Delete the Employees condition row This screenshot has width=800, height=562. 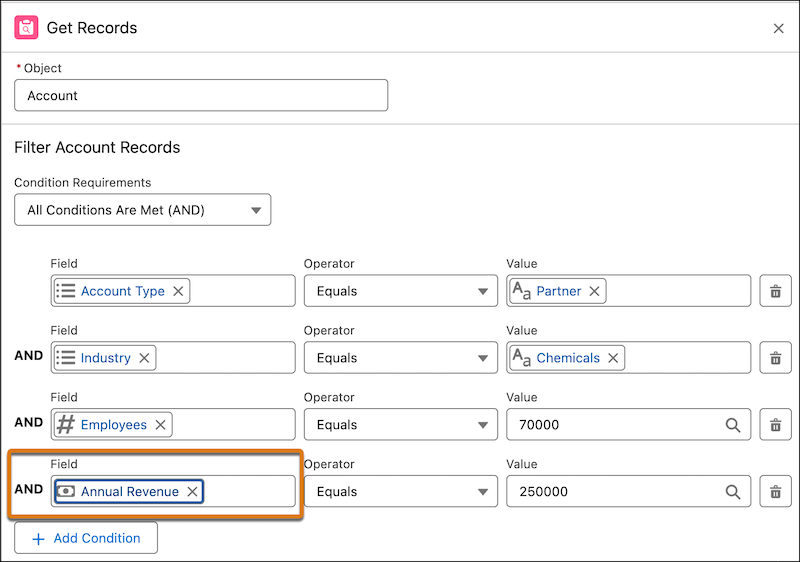coord(775,425)
